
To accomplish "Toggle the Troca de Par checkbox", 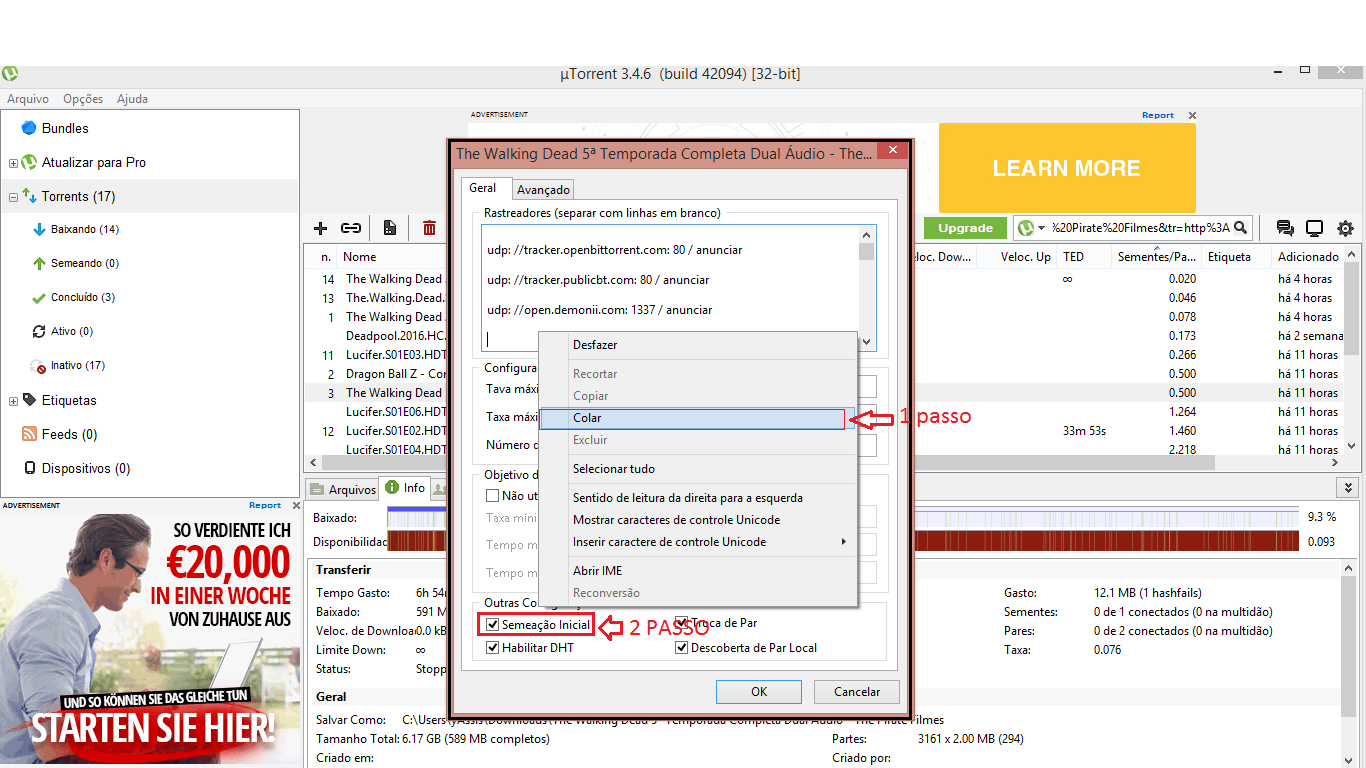I will tap(681, 623).
